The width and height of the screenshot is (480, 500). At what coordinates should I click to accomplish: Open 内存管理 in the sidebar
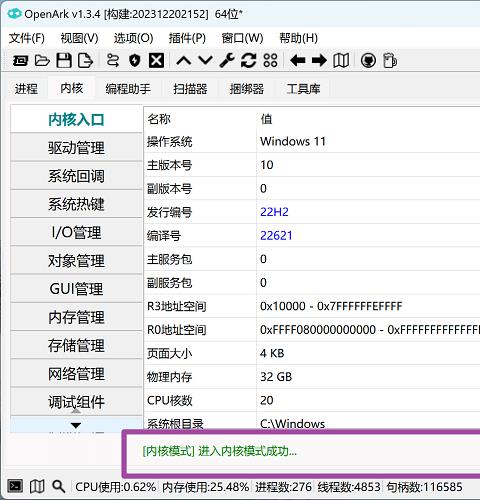(x=76, y=317)
